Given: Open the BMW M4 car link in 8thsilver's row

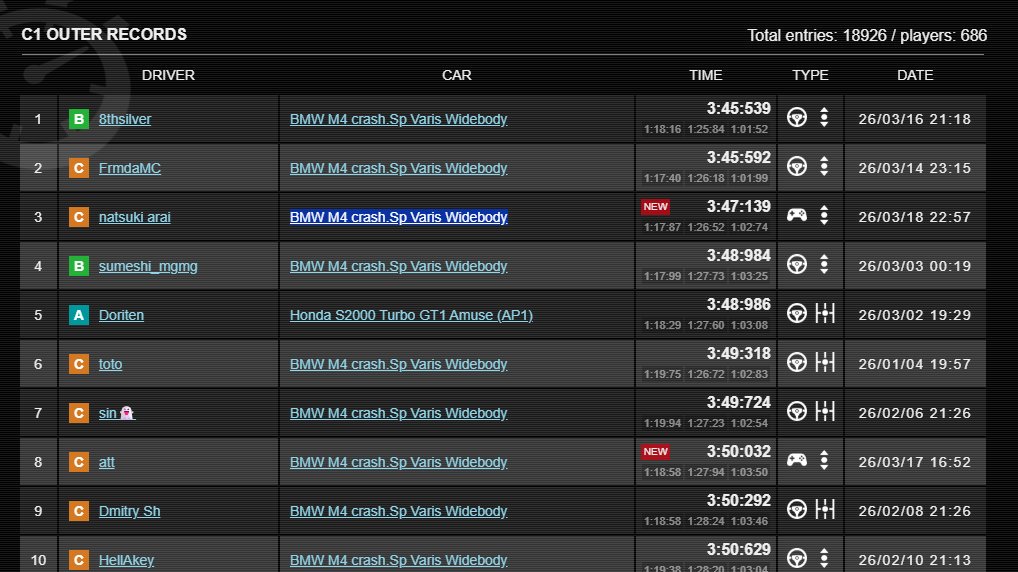Looking at the screenshot, I should tap(399, 119).
